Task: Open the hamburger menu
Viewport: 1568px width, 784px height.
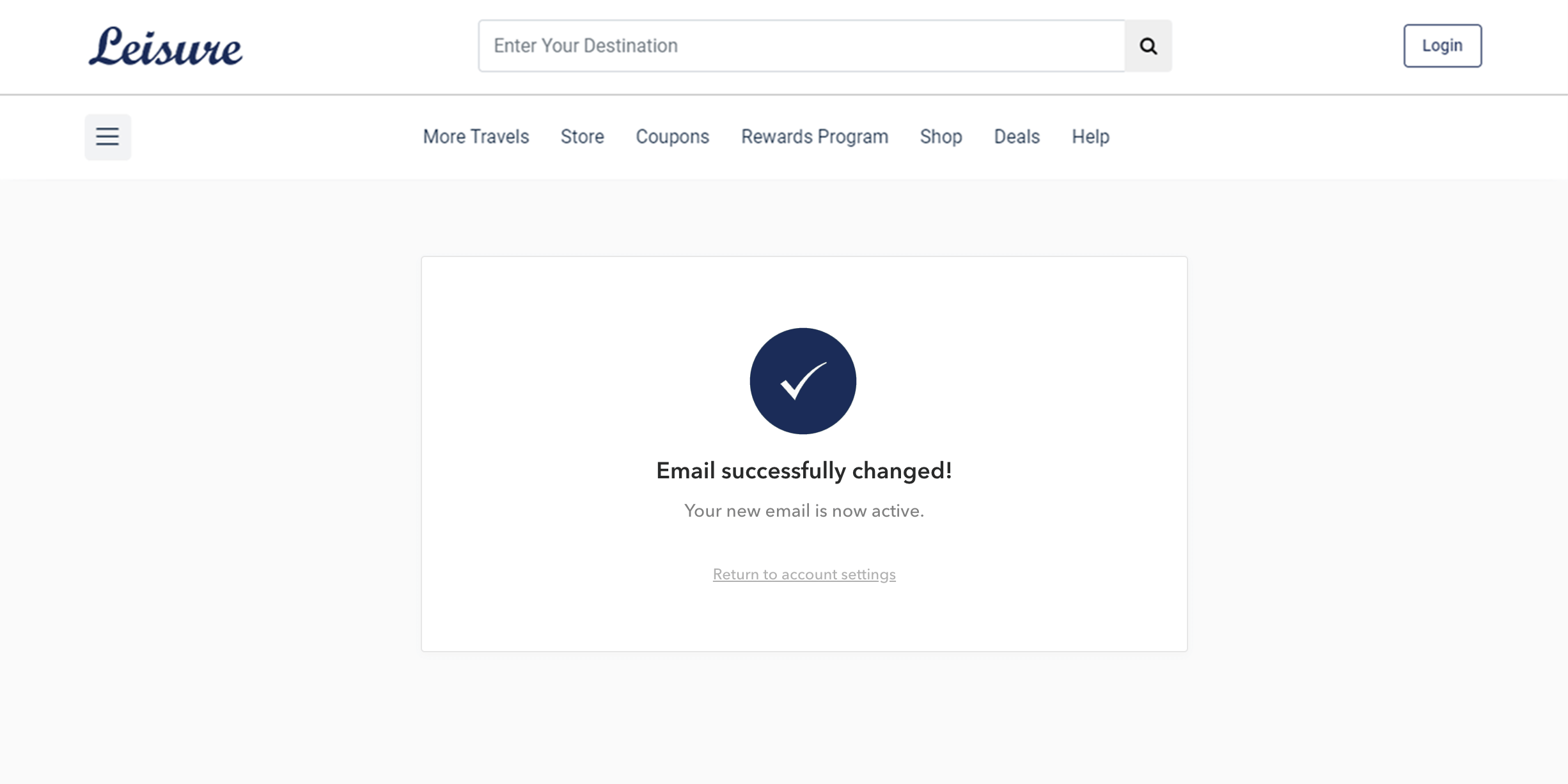Action: 107,137
